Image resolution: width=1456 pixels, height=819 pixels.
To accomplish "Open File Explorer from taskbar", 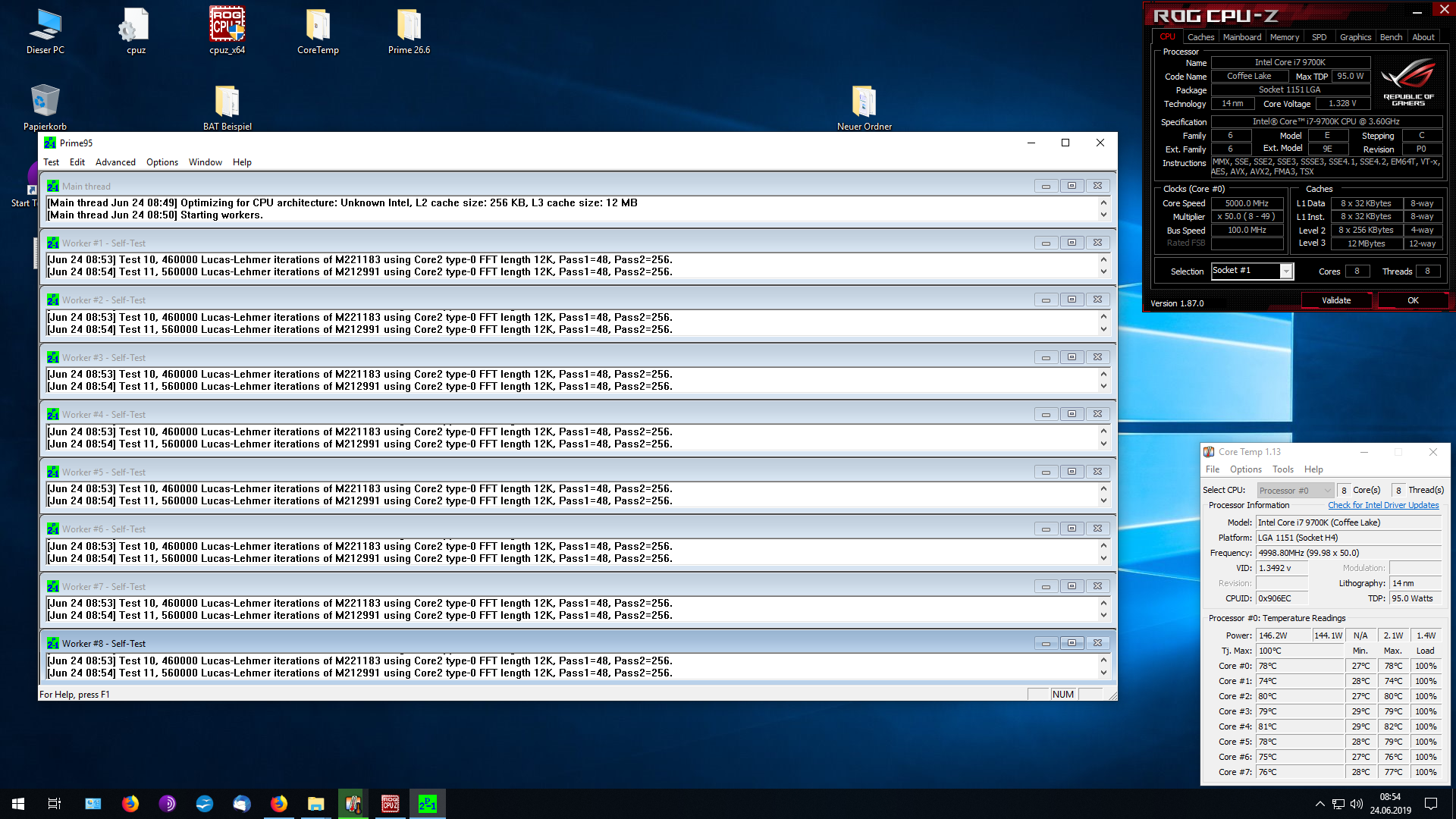I will 316,804.
